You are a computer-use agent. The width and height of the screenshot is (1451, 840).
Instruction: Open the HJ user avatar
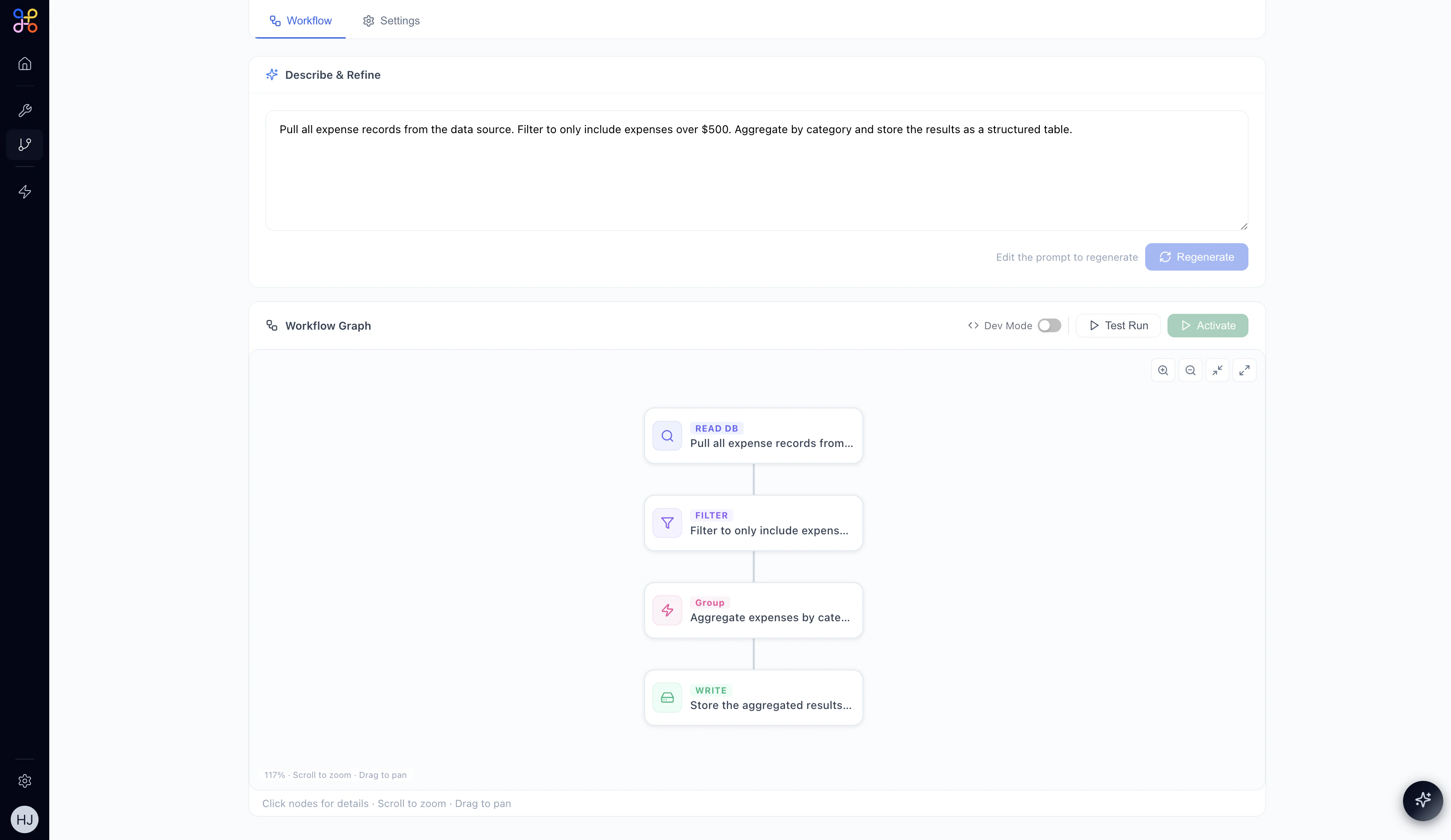pos(24,819)
